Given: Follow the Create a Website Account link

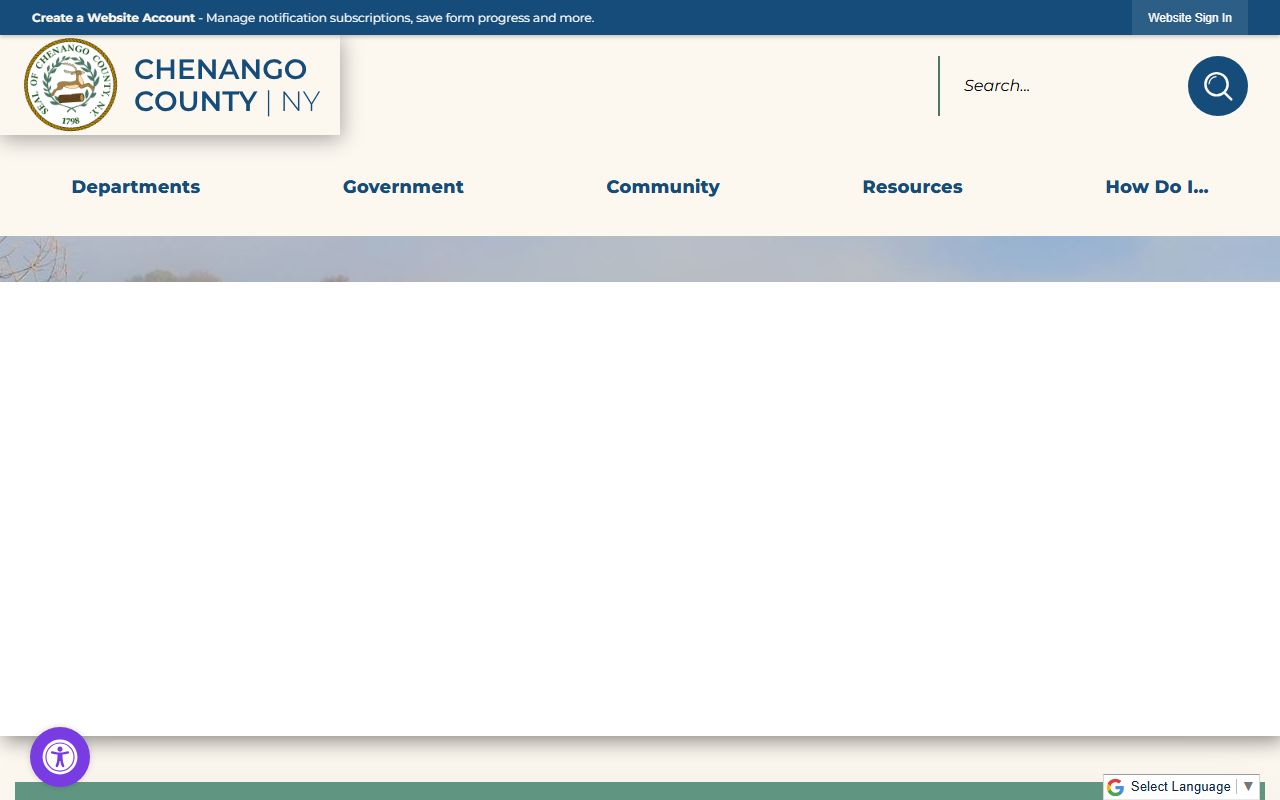Looking at the screenshot, I should tap(113, 18).
